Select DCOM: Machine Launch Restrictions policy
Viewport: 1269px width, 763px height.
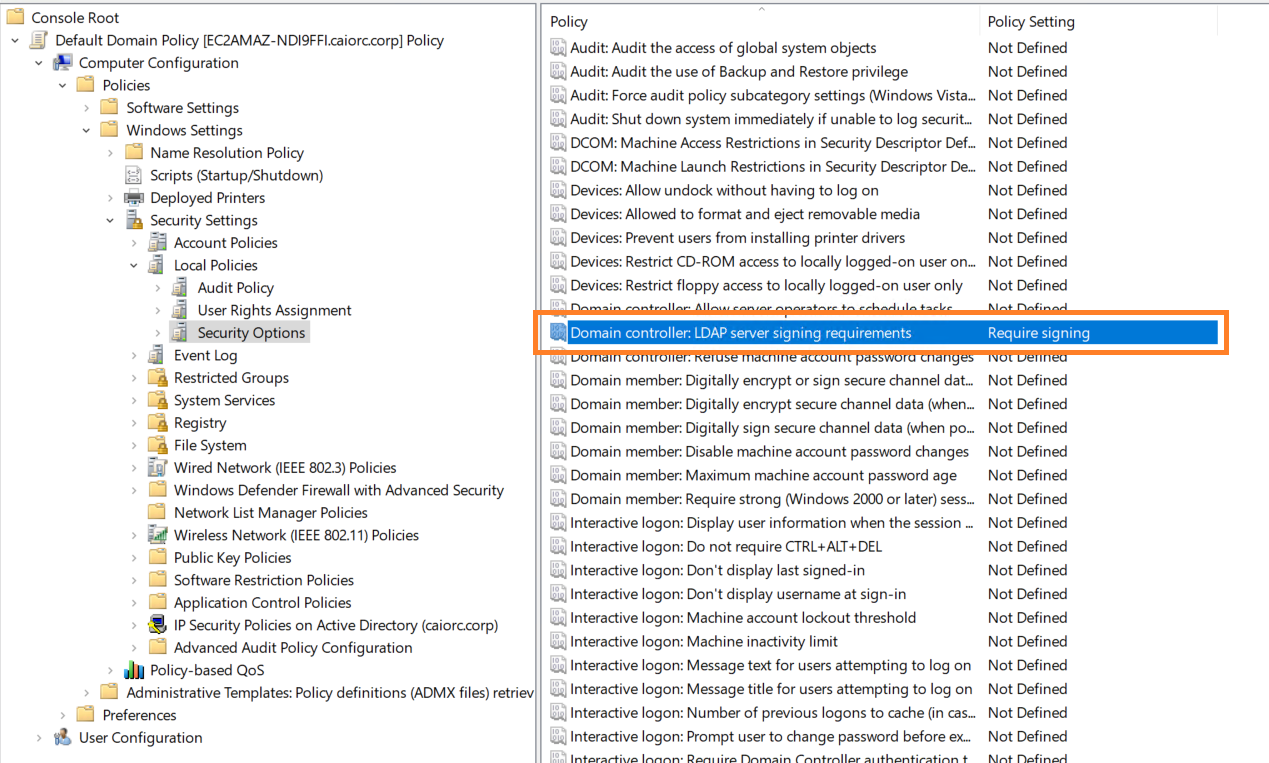click(x=773, y=167)
